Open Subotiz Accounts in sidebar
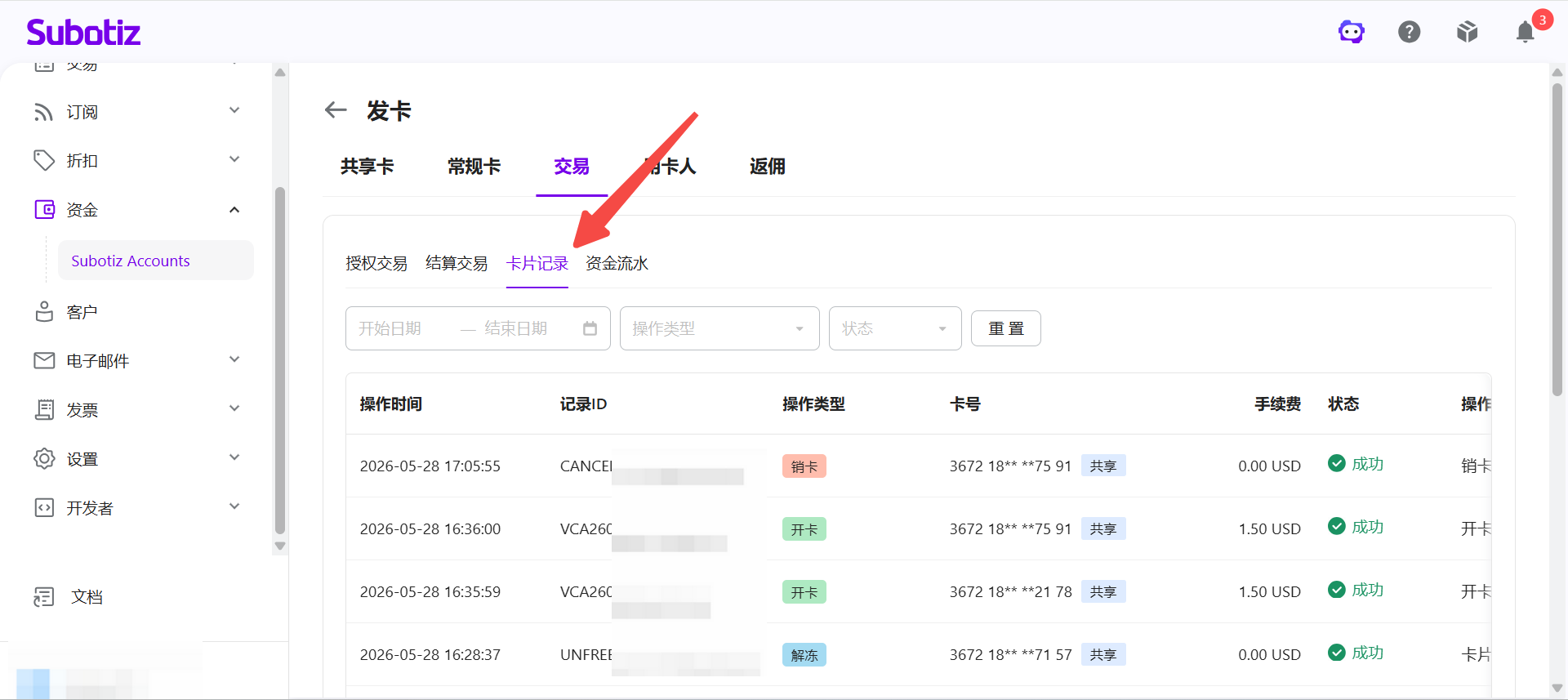The height and width of the screenshot is (700, 1568). pyautogui.click(x=156, y=261)
